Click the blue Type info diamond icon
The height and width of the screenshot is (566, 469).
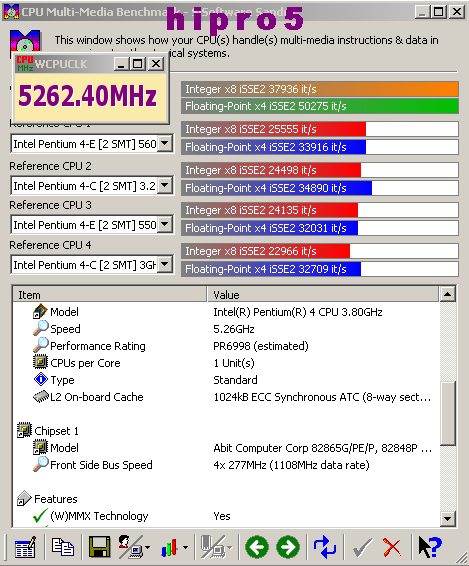[40, 379]
